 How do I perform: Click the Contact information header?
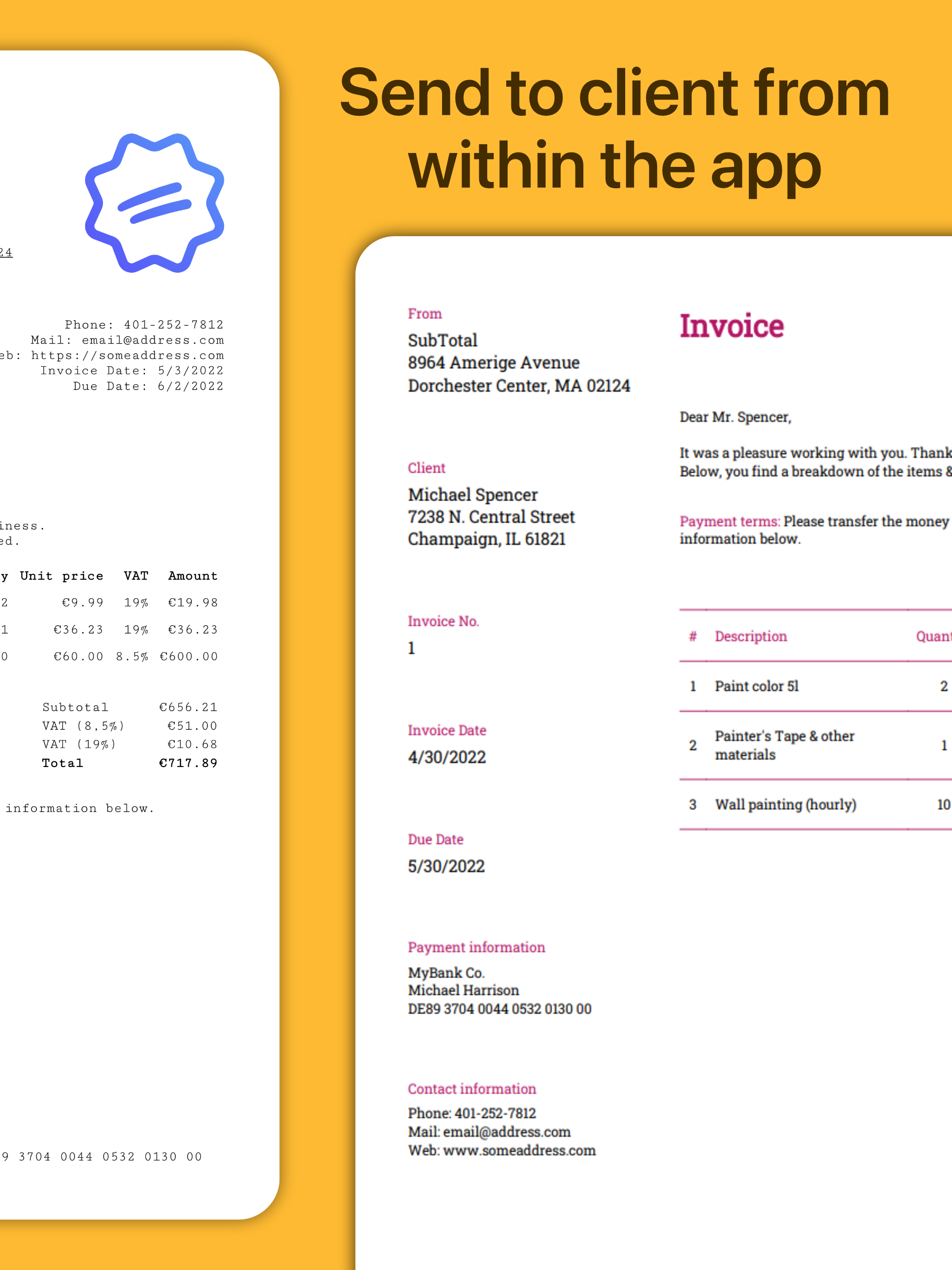tap(471, 1089)
